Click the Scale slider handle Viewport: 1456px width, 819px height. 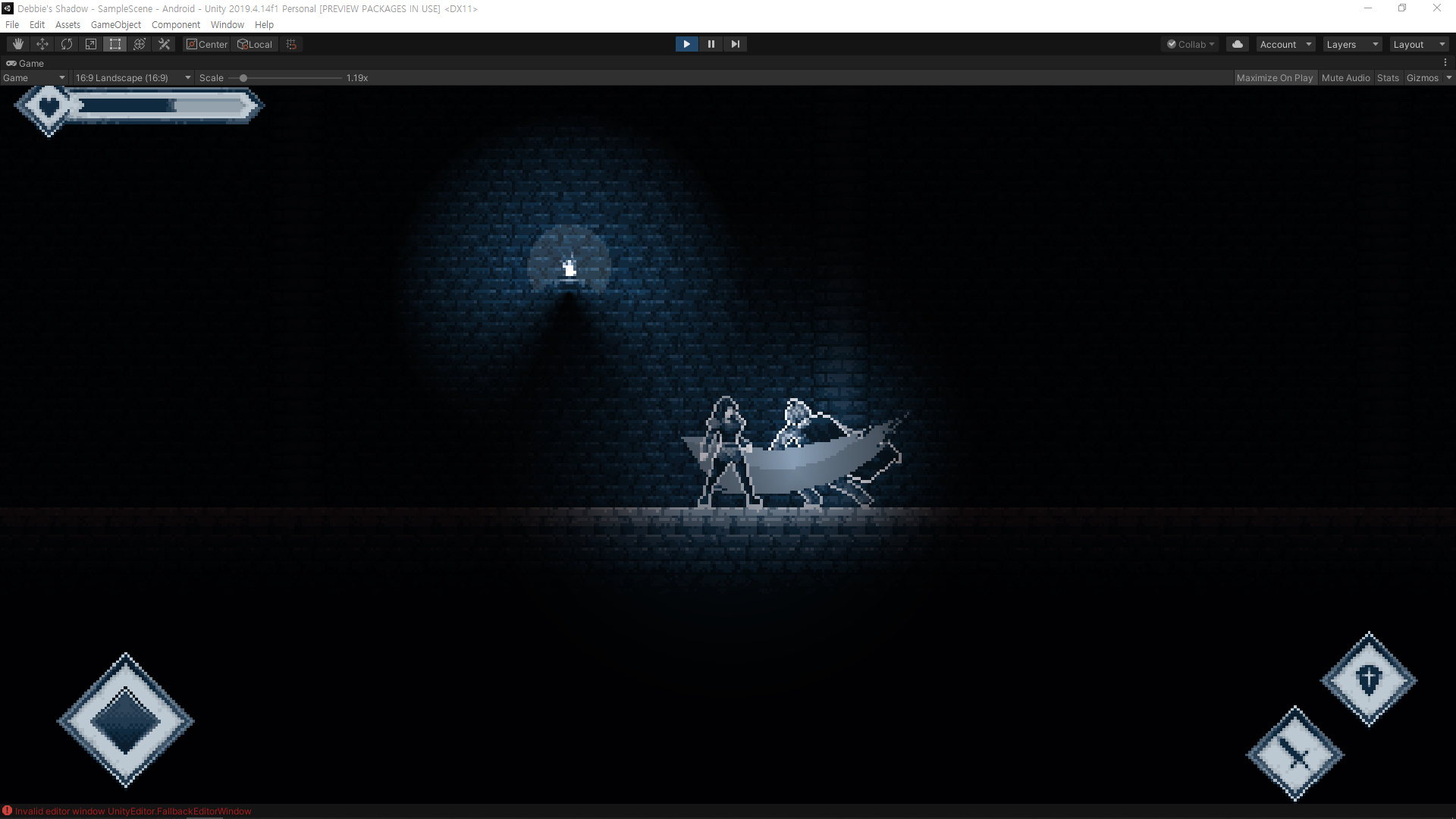click(x=243, y=78)
